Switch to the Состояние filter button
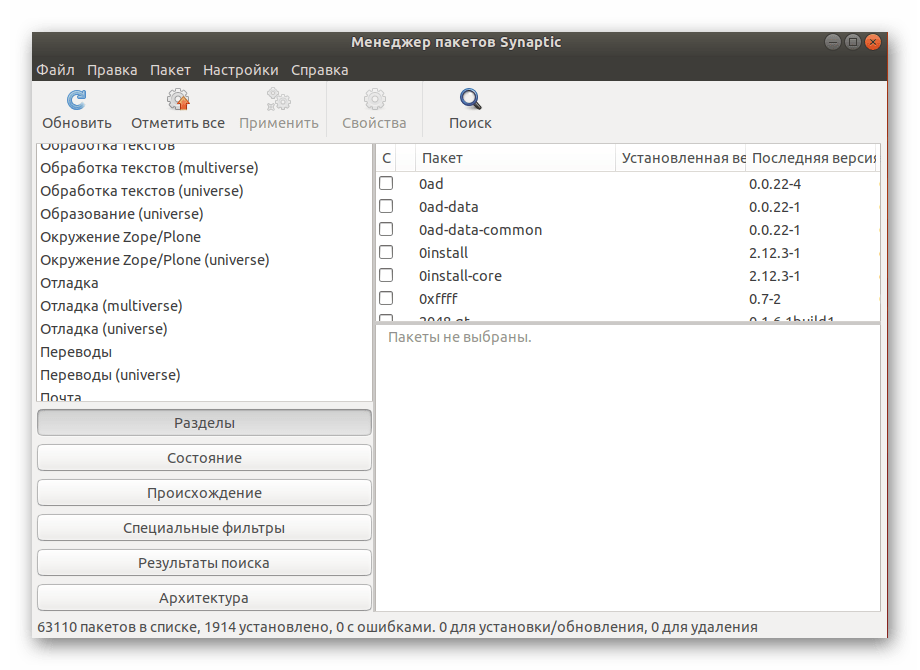 [x=204, y=458]
